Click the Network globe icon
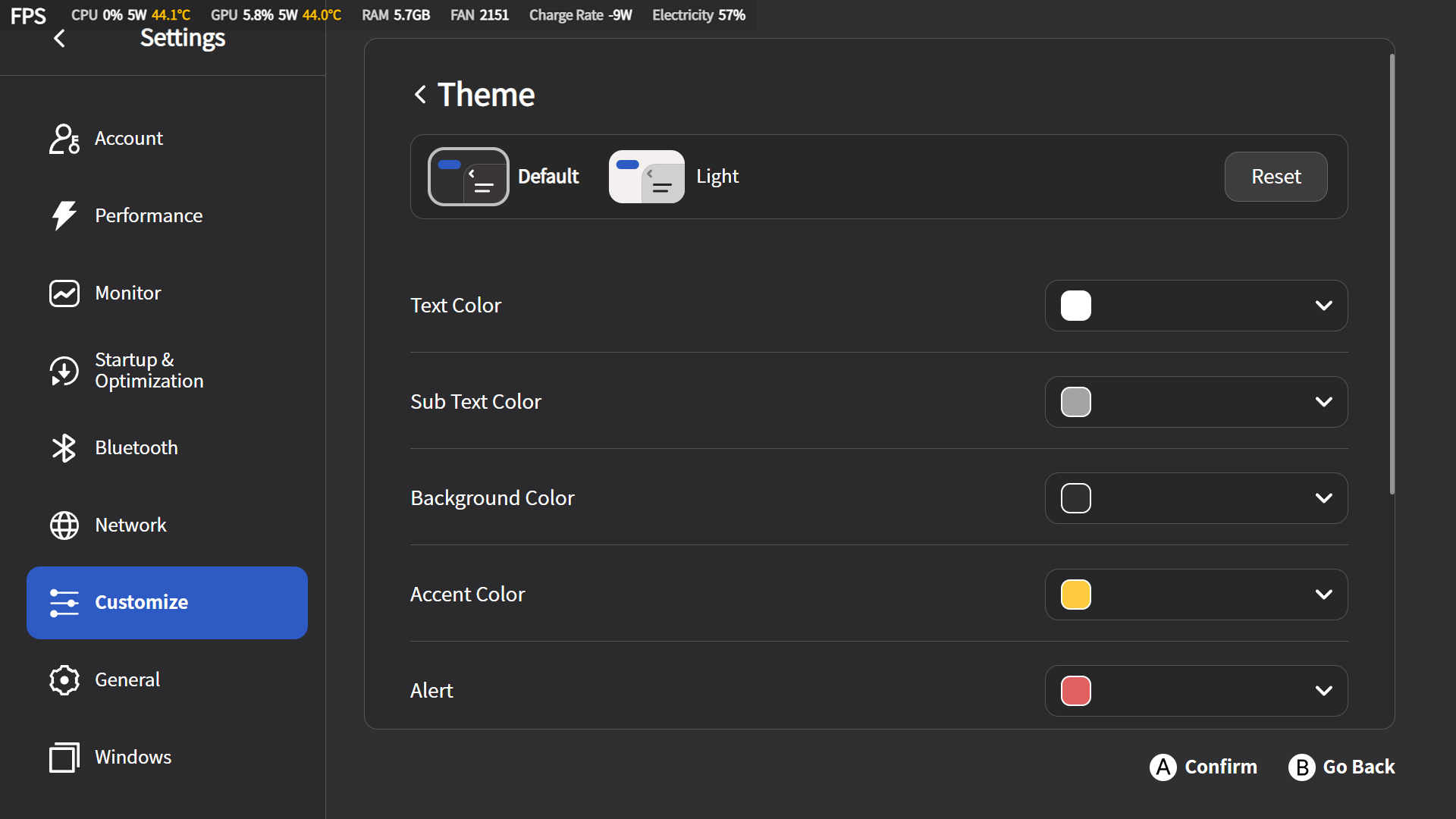The height and width of the screenshot is (819, 1456). (64, 526)
